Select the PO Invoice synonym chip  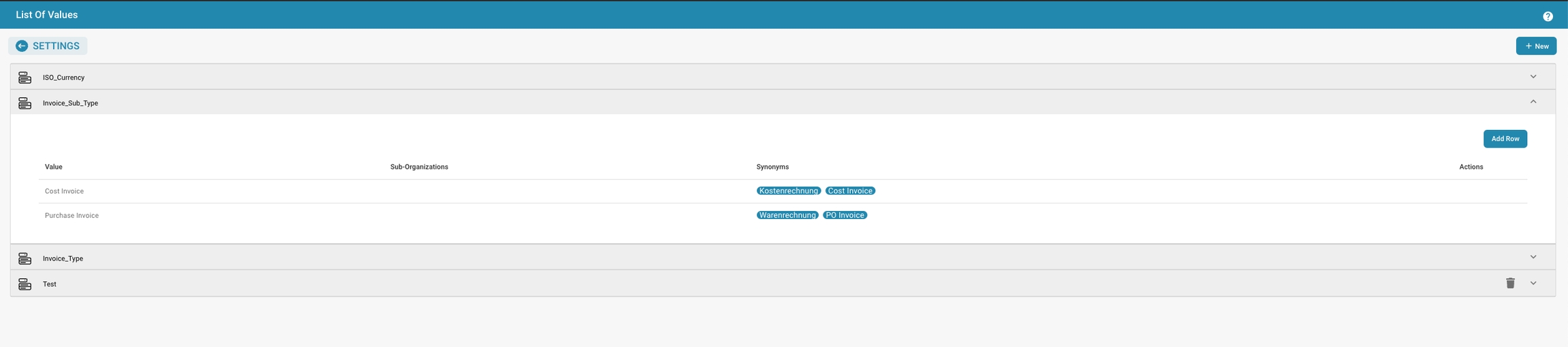click(x=845, y=216)
